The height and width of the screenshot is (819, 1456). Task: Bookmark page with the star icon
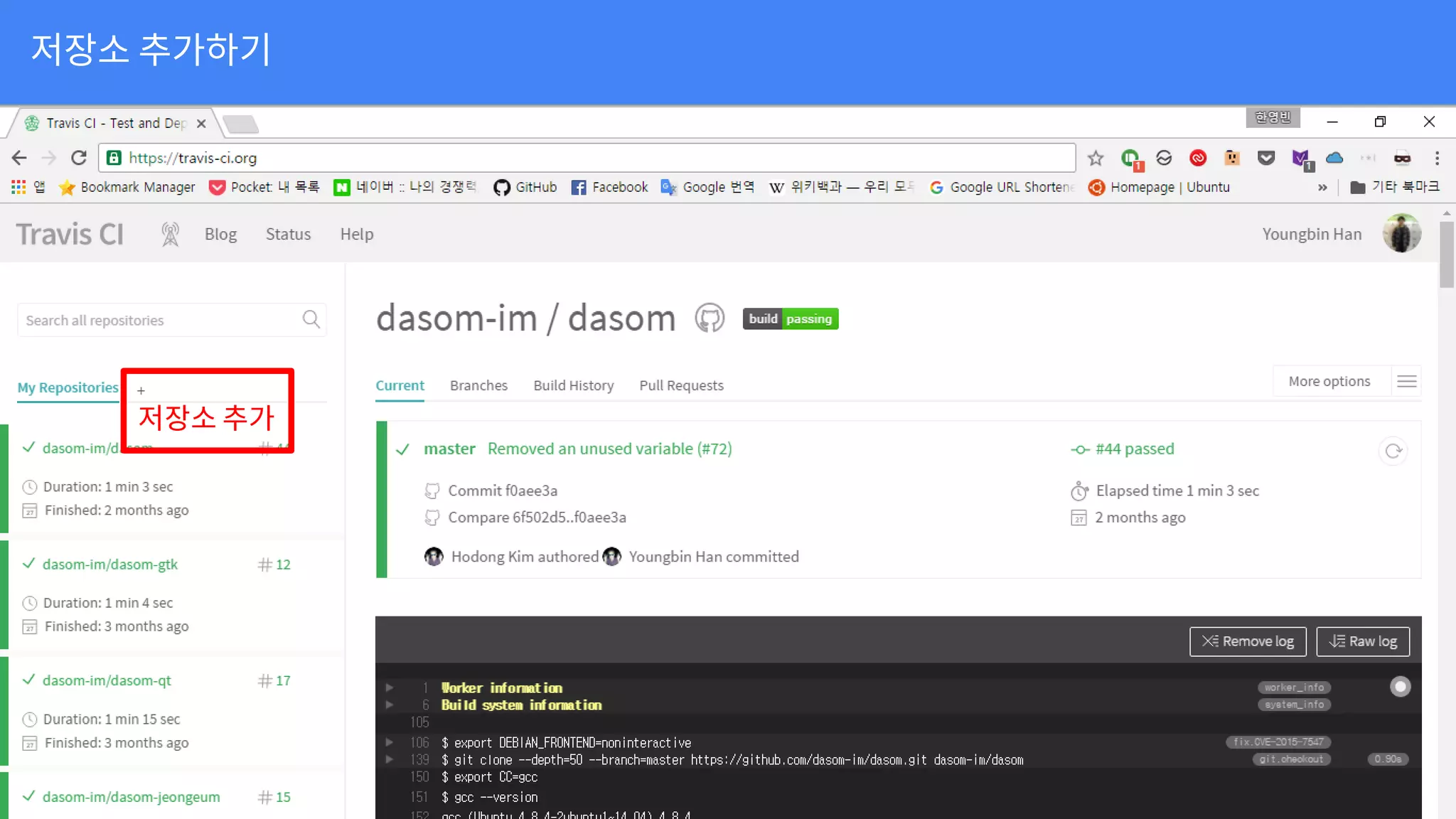point(1096,158)
